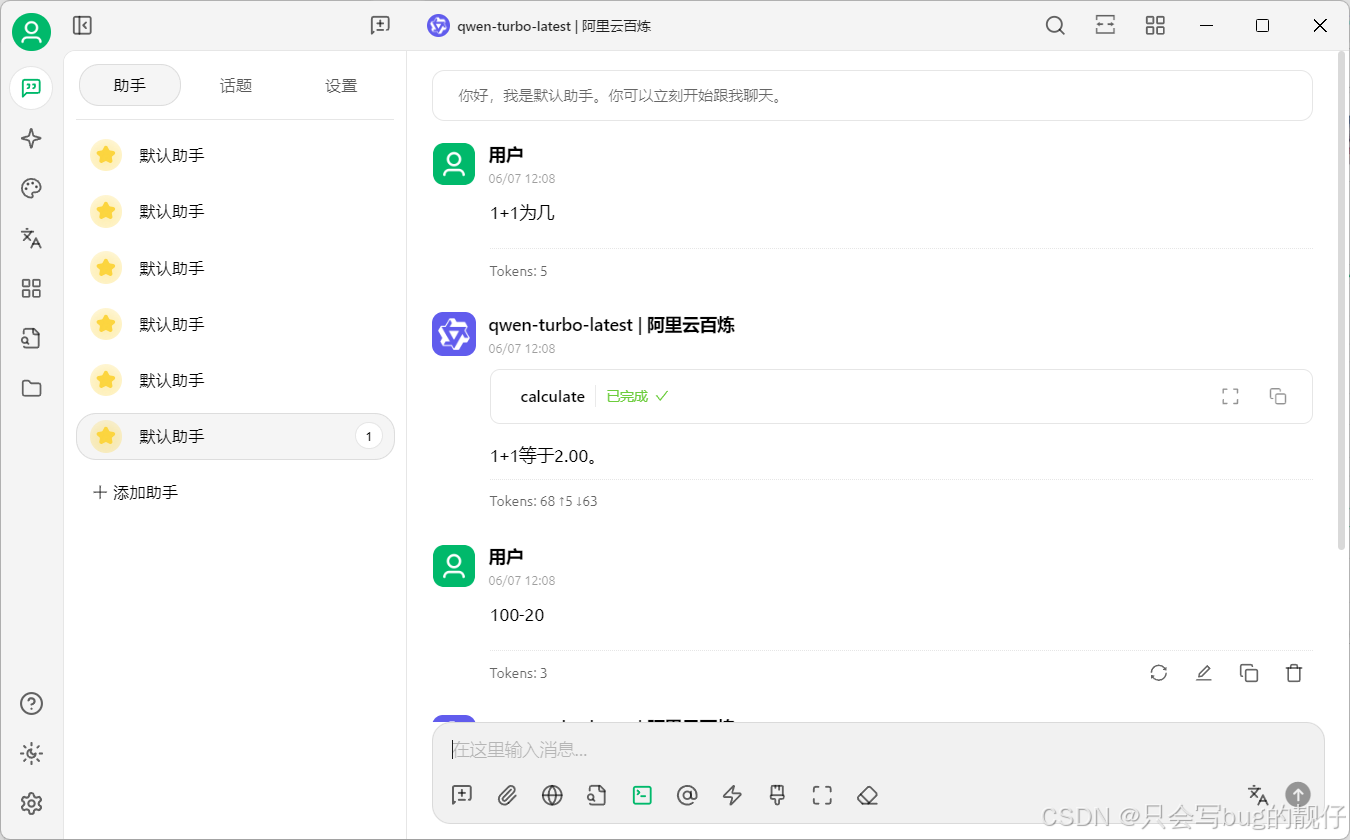This screenshot has width=1350, height=840.
Task: Select the 默认助手 entry with badge 1
Action: [235, 437]
